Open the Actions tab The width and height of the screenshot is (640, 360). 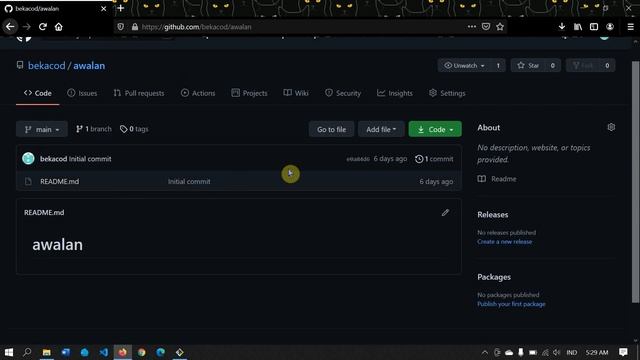click(x=198, y=93)
